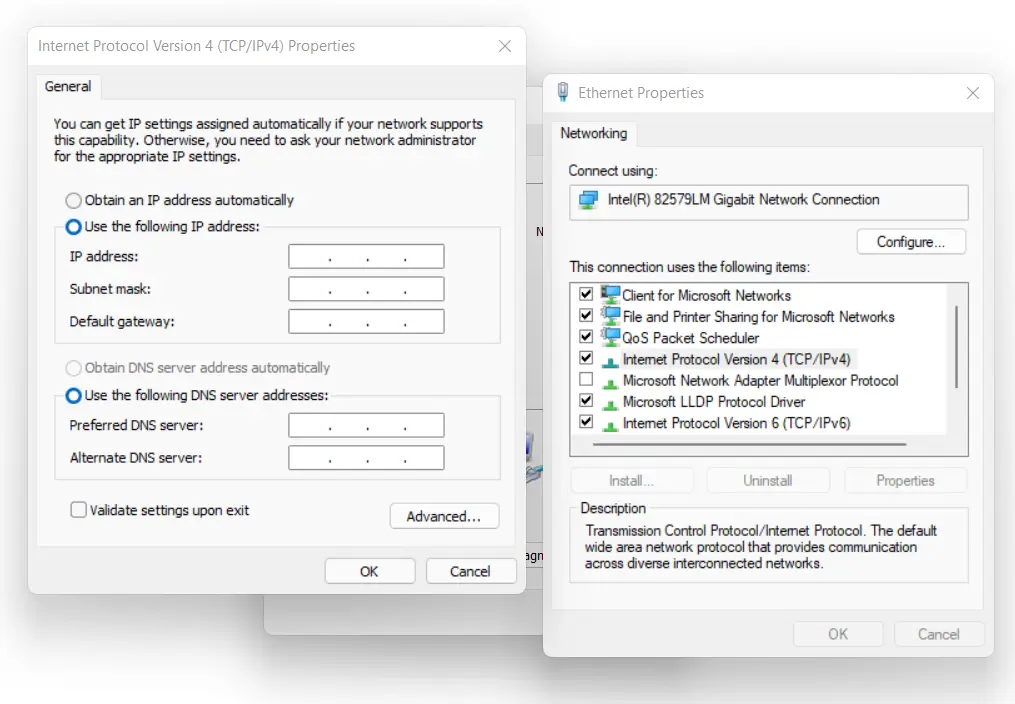
Task: Click the Preferred DNS server field
Action: click(x=366, y=425)
